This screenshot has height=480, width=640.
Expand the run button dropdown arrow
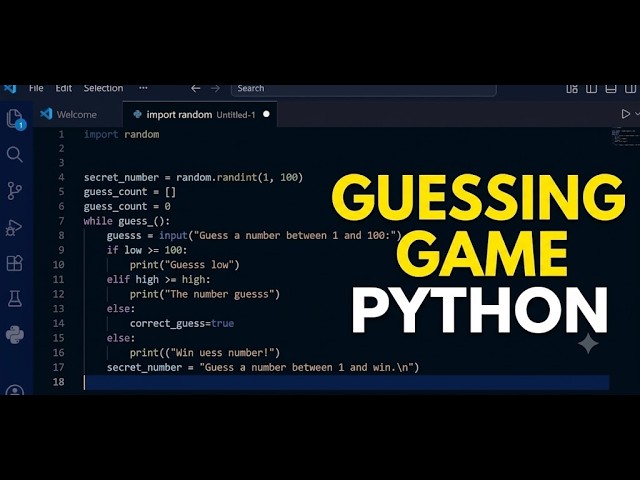click(637, 114)
